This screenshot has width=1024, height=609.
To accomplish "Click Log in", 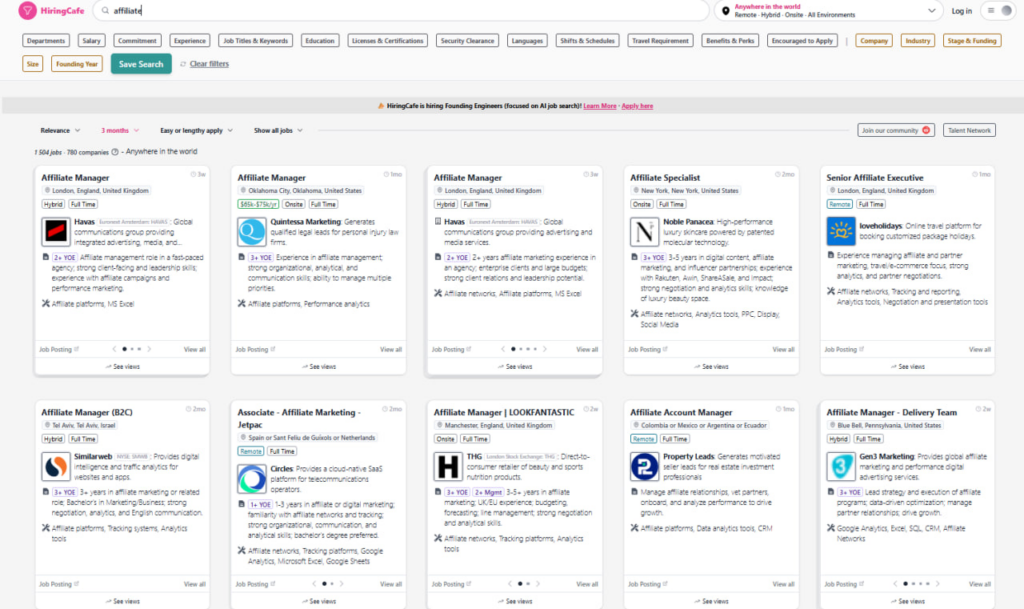I will [961, 11].
